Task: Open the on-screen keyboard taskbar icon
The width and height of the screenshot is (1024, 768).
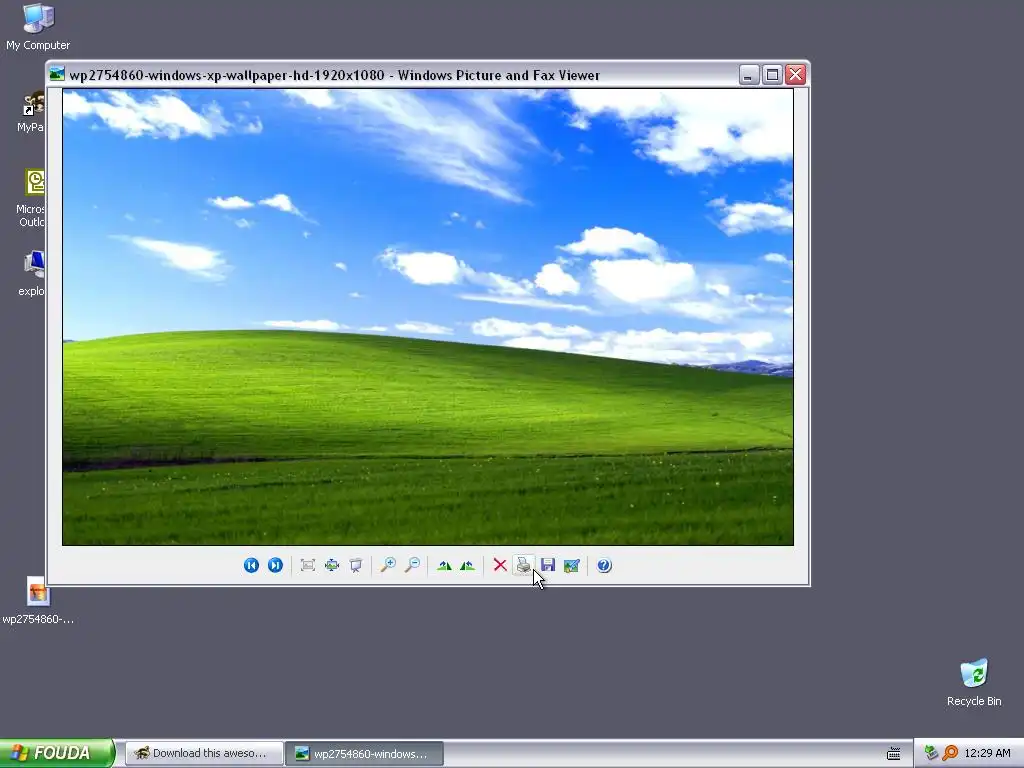Action: (x=893, y=754)
